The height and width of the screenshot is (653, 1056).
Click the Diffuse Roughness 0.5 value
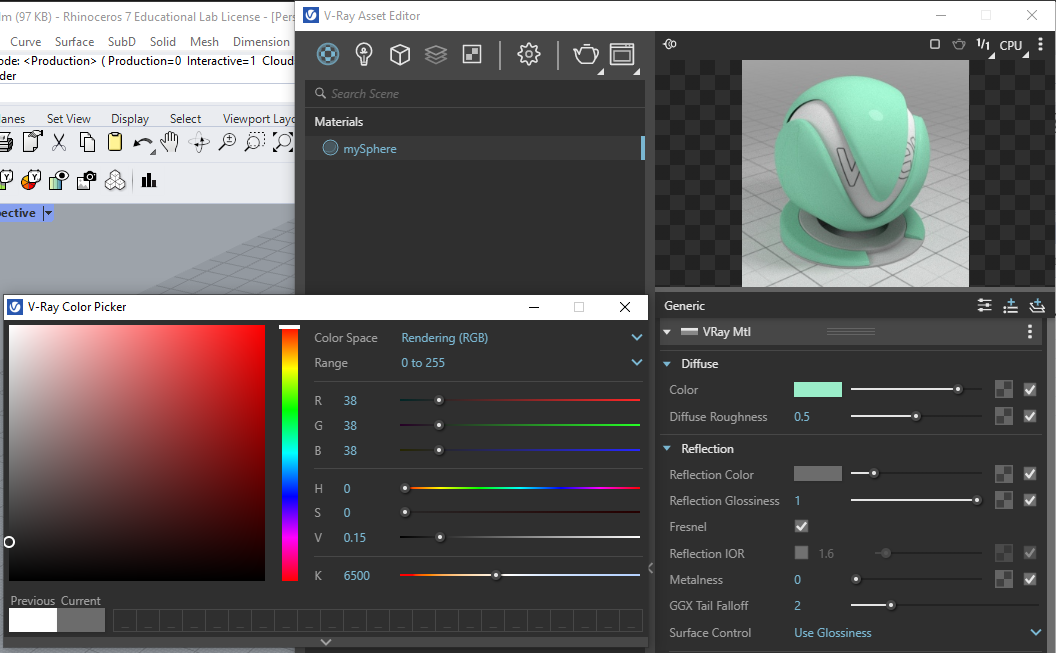801,417
